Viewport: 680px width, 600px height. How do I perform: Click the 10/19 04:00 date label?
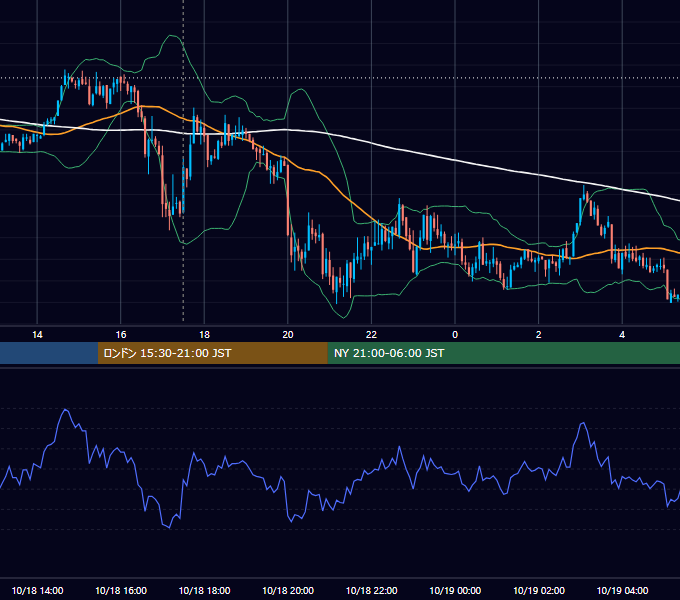click(622, 590)
